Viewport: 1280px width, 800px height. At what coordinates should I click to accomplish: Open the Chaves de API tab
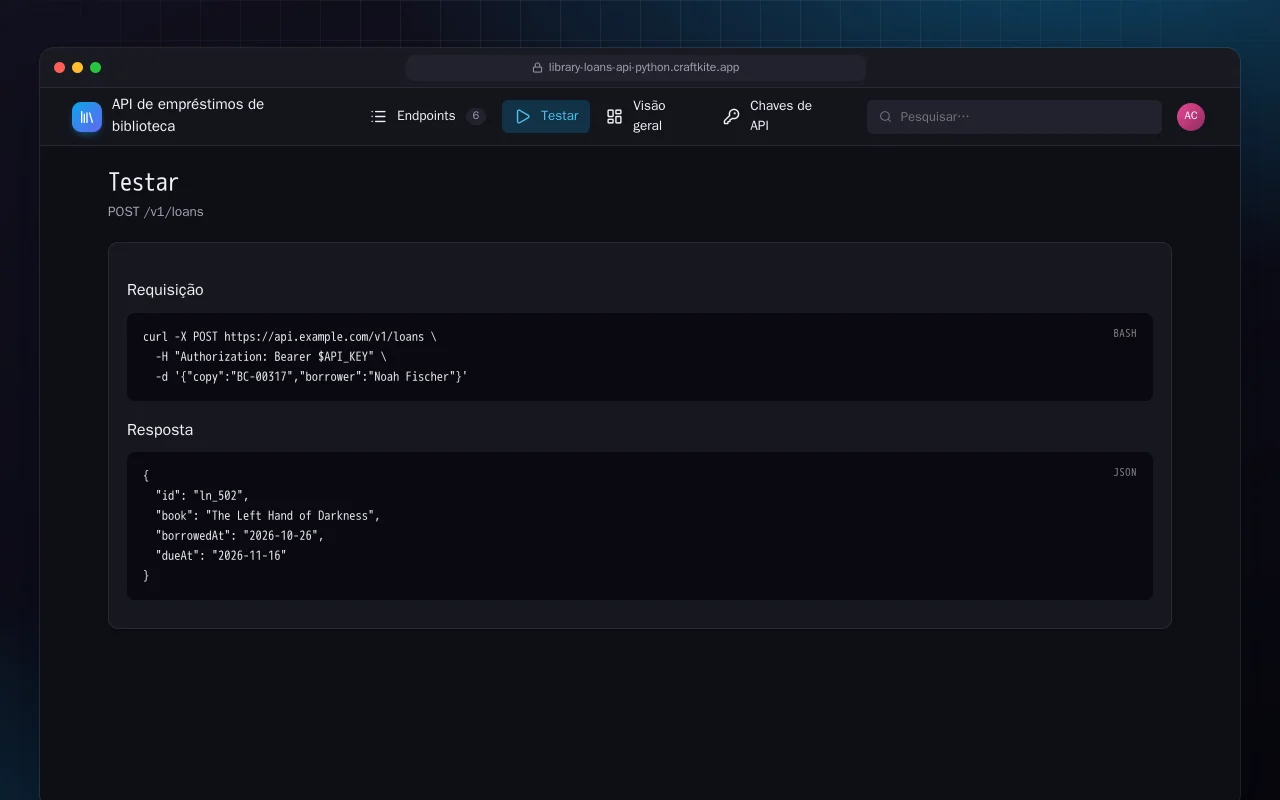pyautogui.click(x=779, y=116)
